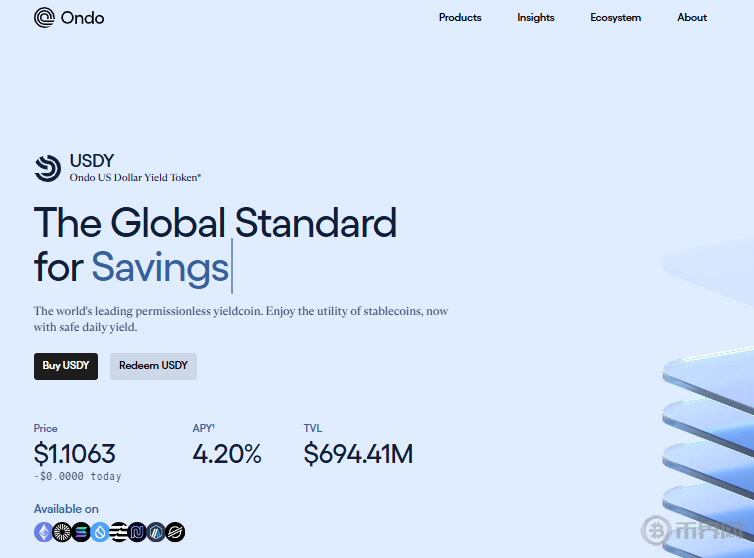Select the Solana network icon
754x558 pixels.
[x=81, y=532]
